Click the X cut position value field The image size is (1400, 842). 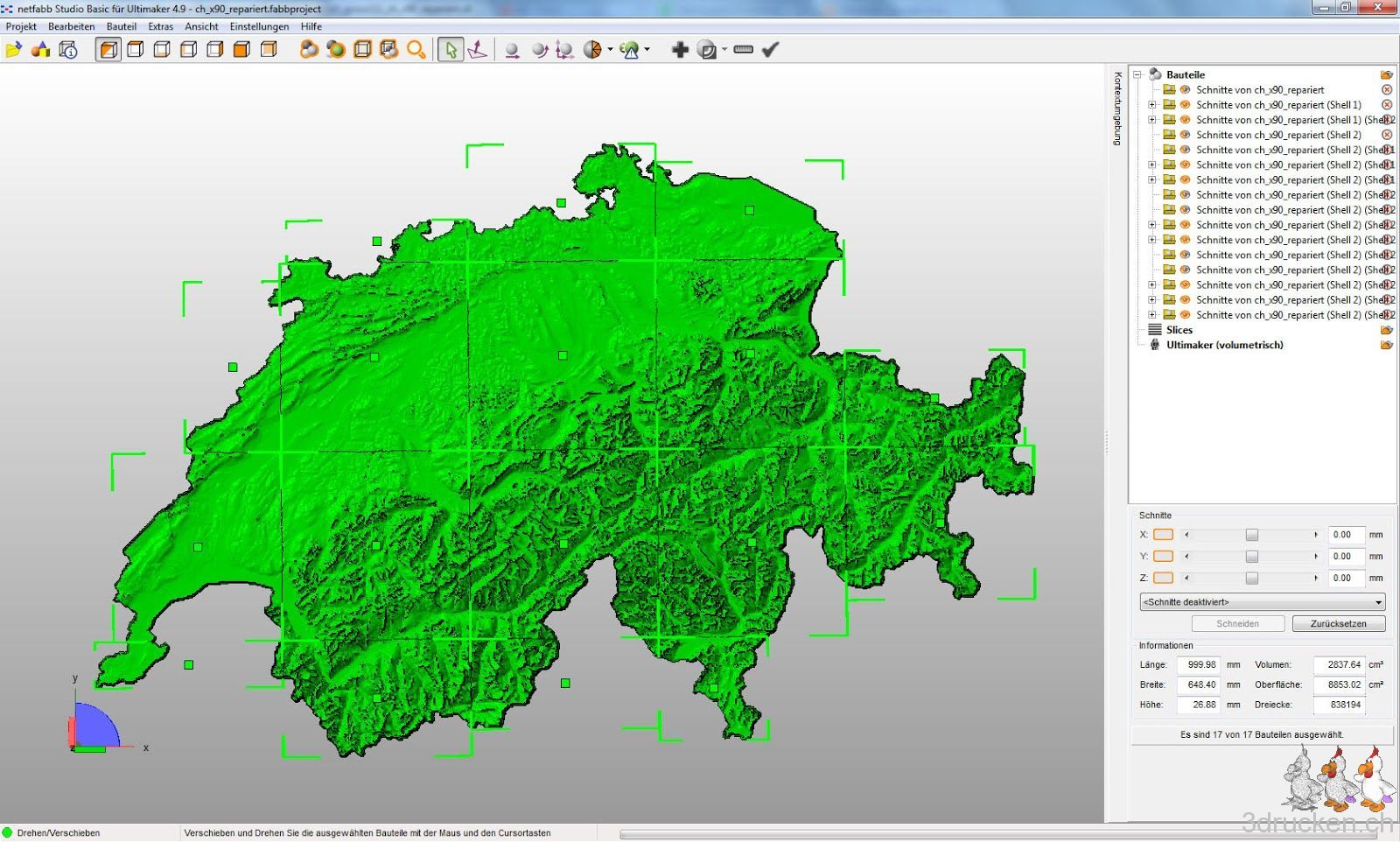tap(1345, 535)
